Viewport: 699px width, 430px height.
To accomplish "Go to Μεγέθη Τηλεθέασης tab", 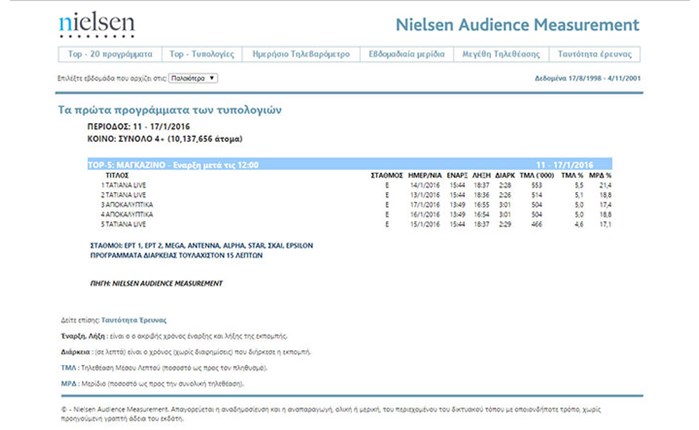I will coord(501,54).
